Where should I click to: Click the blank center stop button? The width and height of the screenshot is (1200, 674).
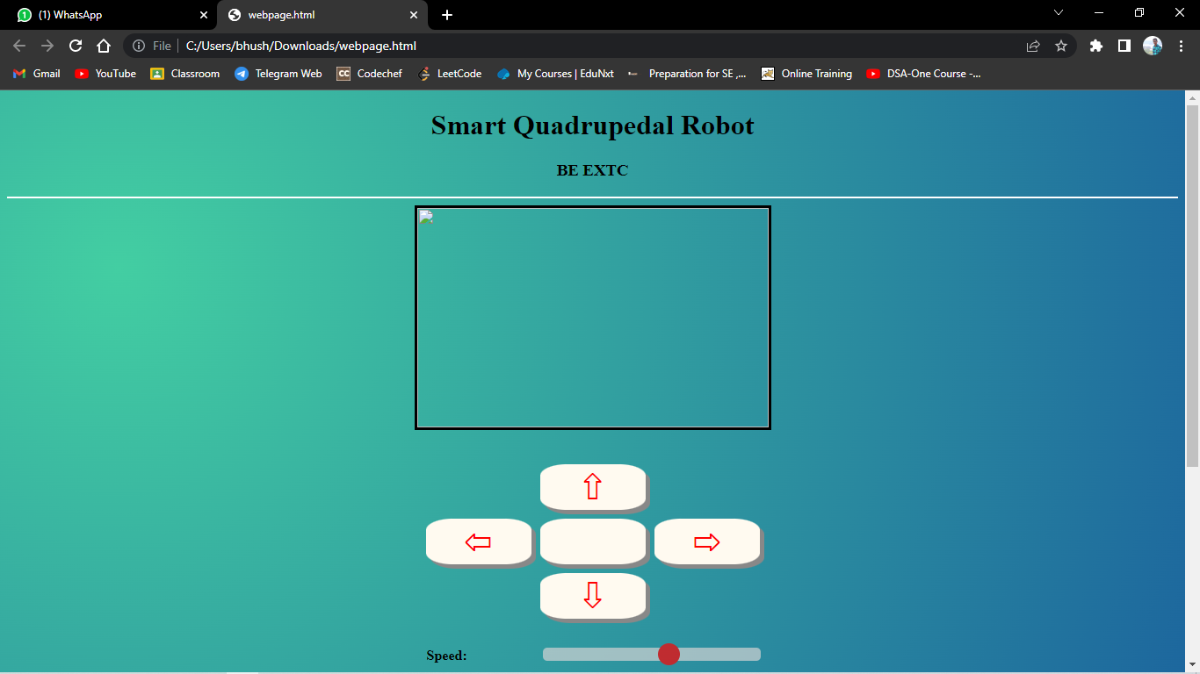[592, 542]
